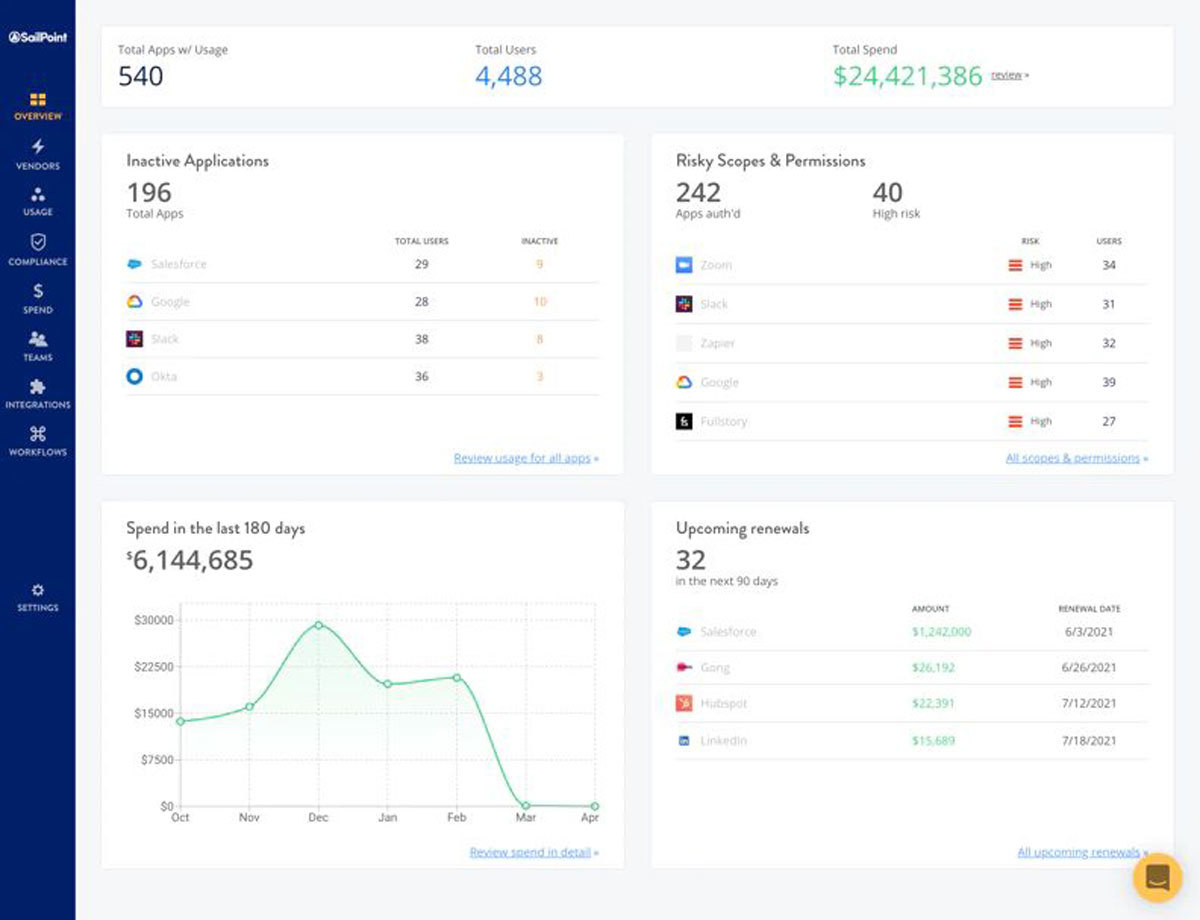The height and width of the screenshot is (920, 1200).
Task: Click the Slack icon in Risky Scopes
Action: coord(684,304)
